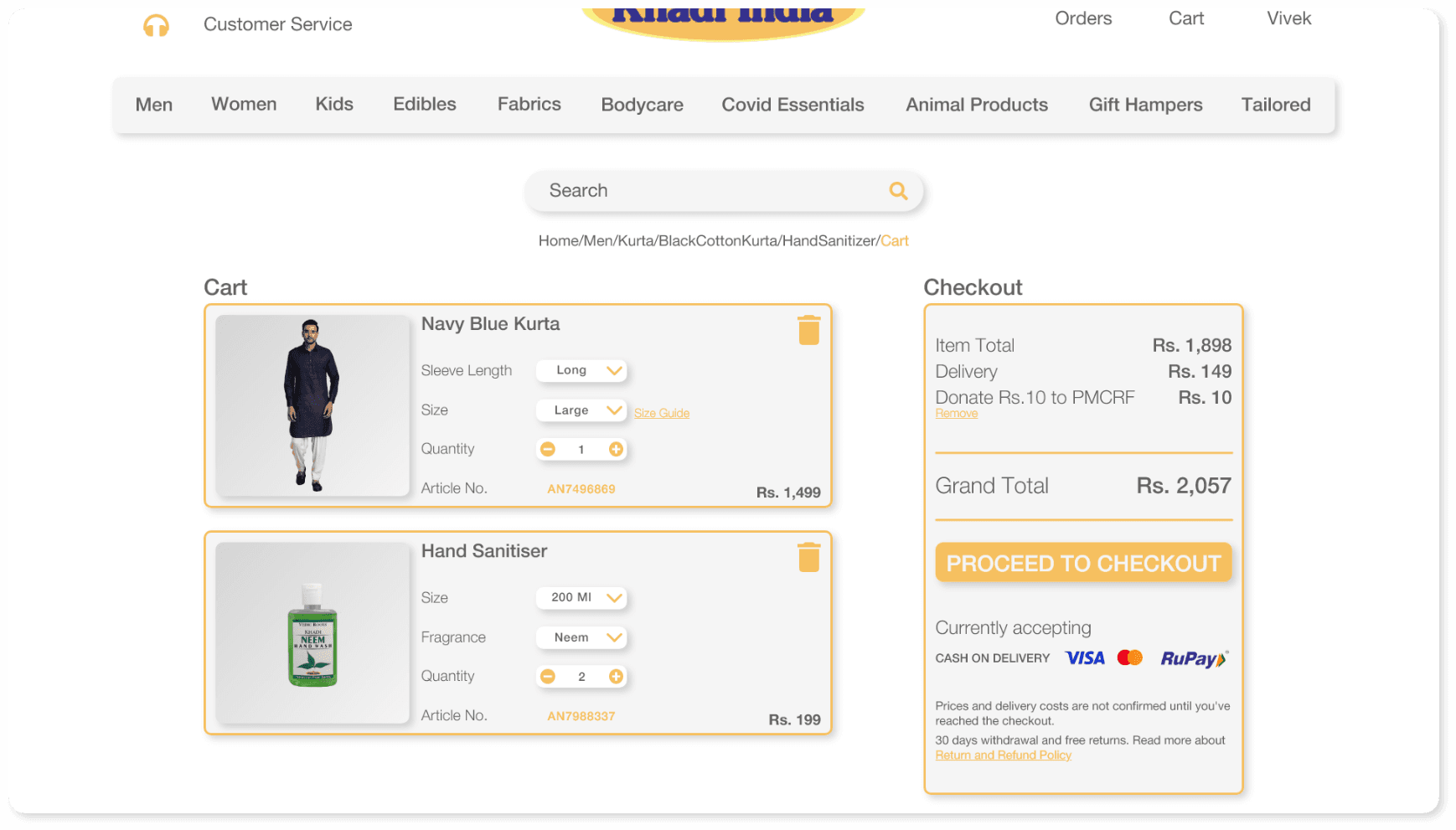Click the VISA payment logo
The height and width of the screenshot is (830, 1456).
[x=1085, y=658]
